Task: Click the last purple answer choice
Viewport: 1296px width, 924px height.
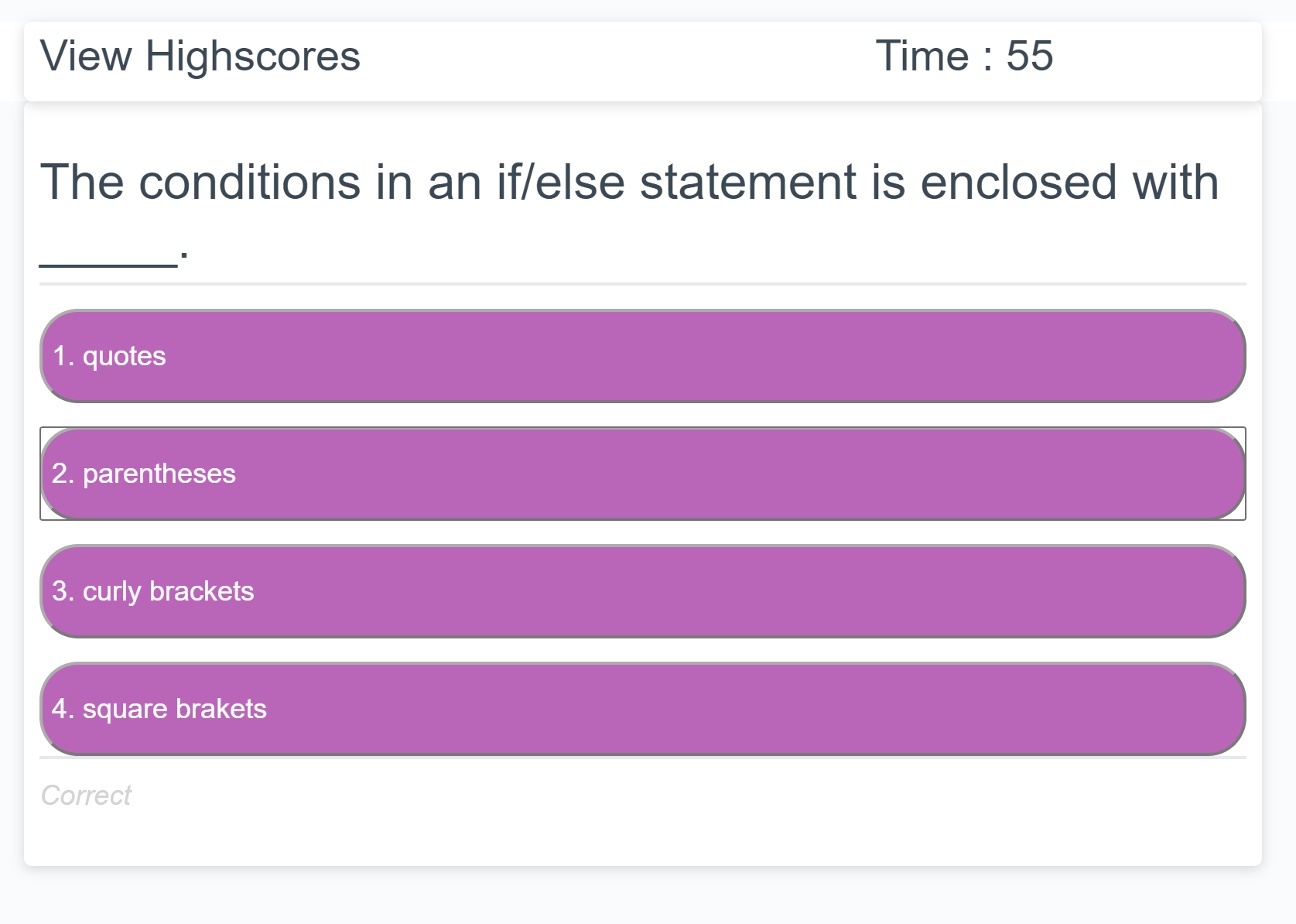Action: point(642,709)
